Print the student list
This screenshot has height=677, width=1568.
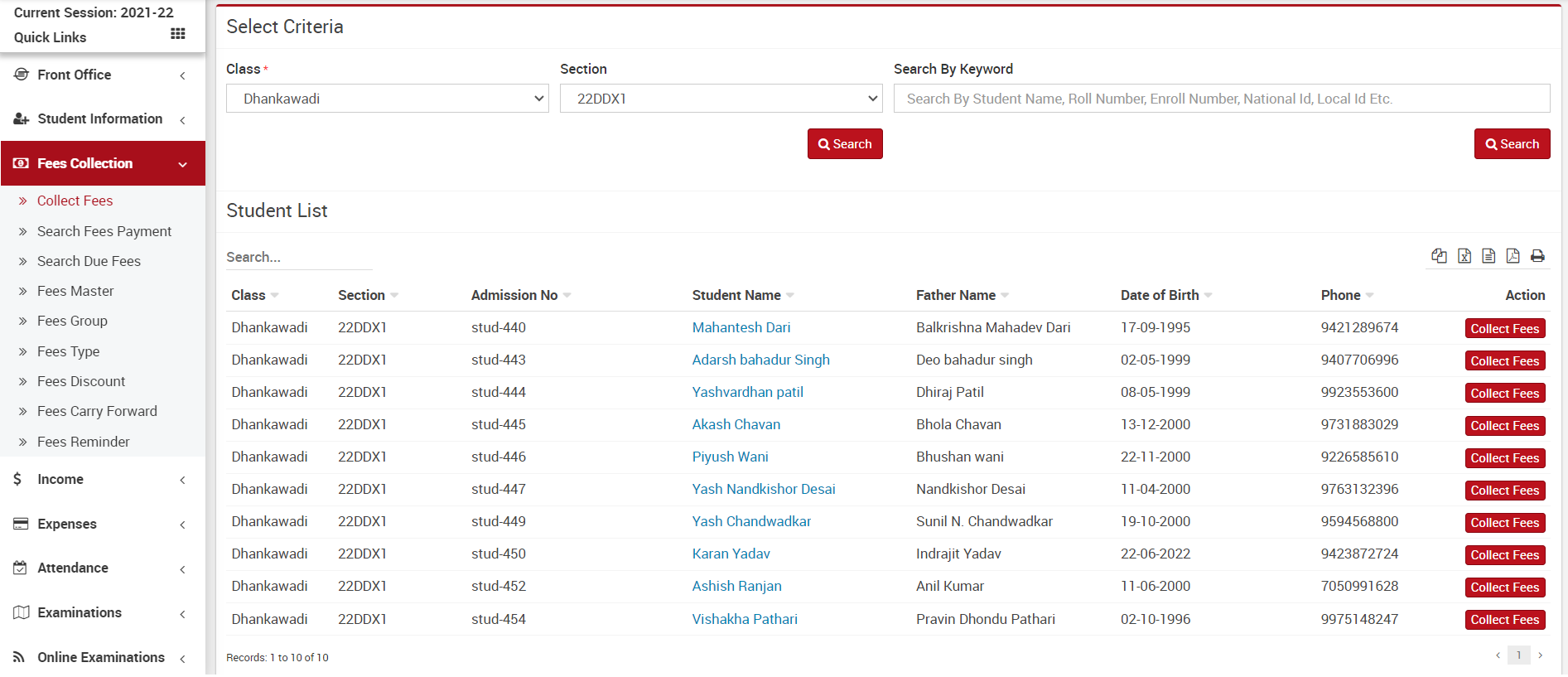pos(1537,256)
